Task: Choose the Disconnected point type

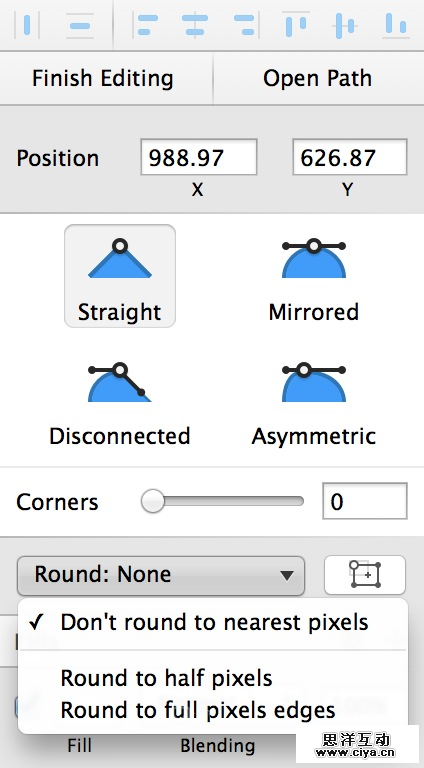Action: 120,404
